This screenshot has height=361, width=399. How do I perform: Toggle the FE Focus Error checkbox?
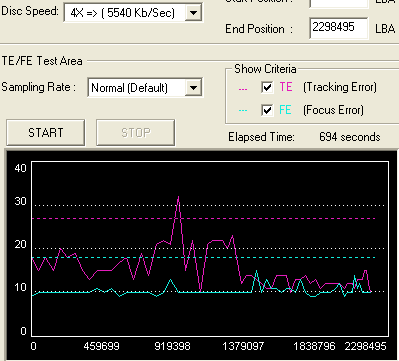[267, 110]
